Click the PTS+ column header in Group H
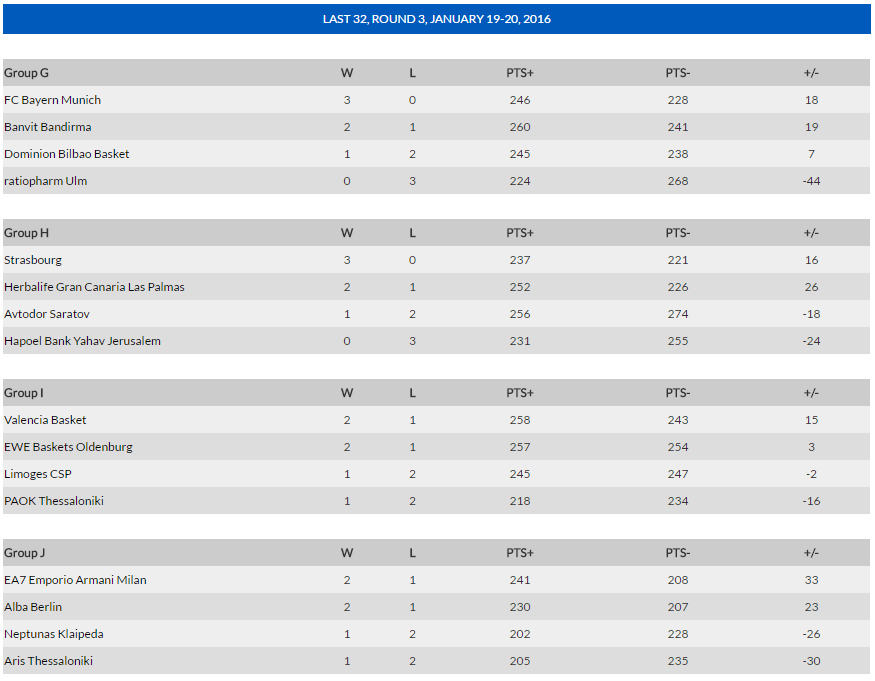 coord(520,233)
